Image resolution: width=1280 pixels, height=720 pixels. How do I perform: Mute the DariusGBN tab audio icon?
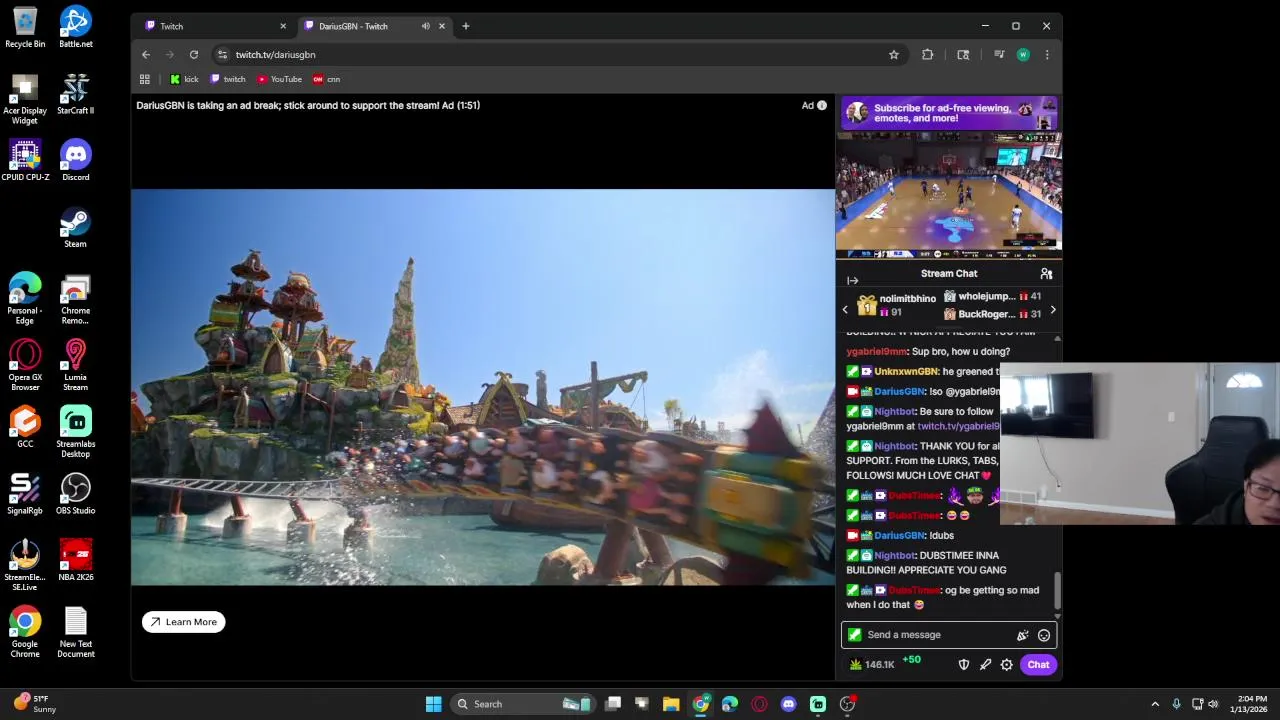[426, 26]
